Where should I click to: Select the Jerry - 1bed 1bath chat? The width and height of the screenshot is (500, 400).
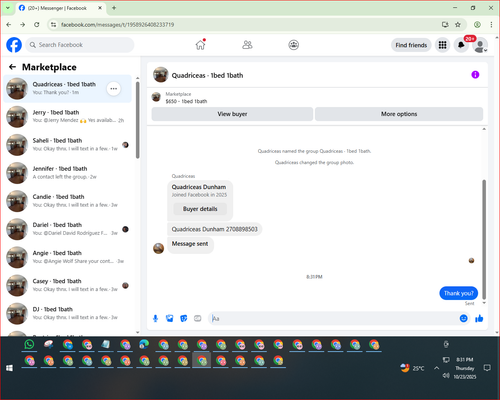(x=67, y=117)
